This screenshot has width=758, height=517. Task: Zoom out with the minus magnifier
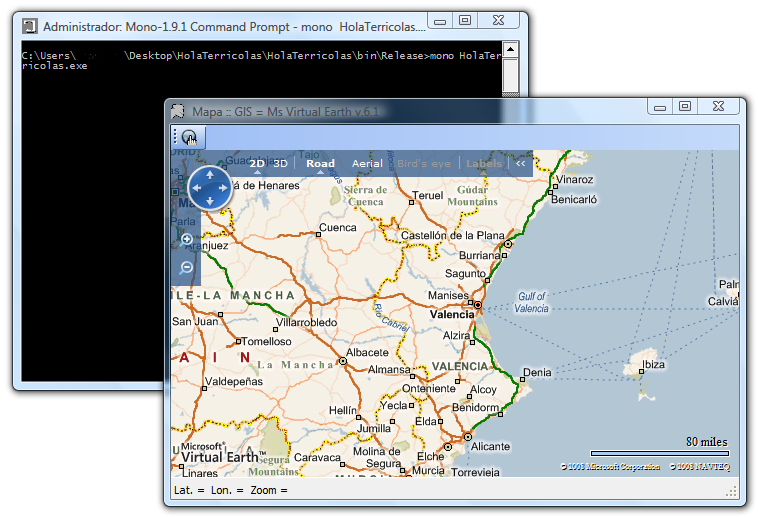[187, 267]
